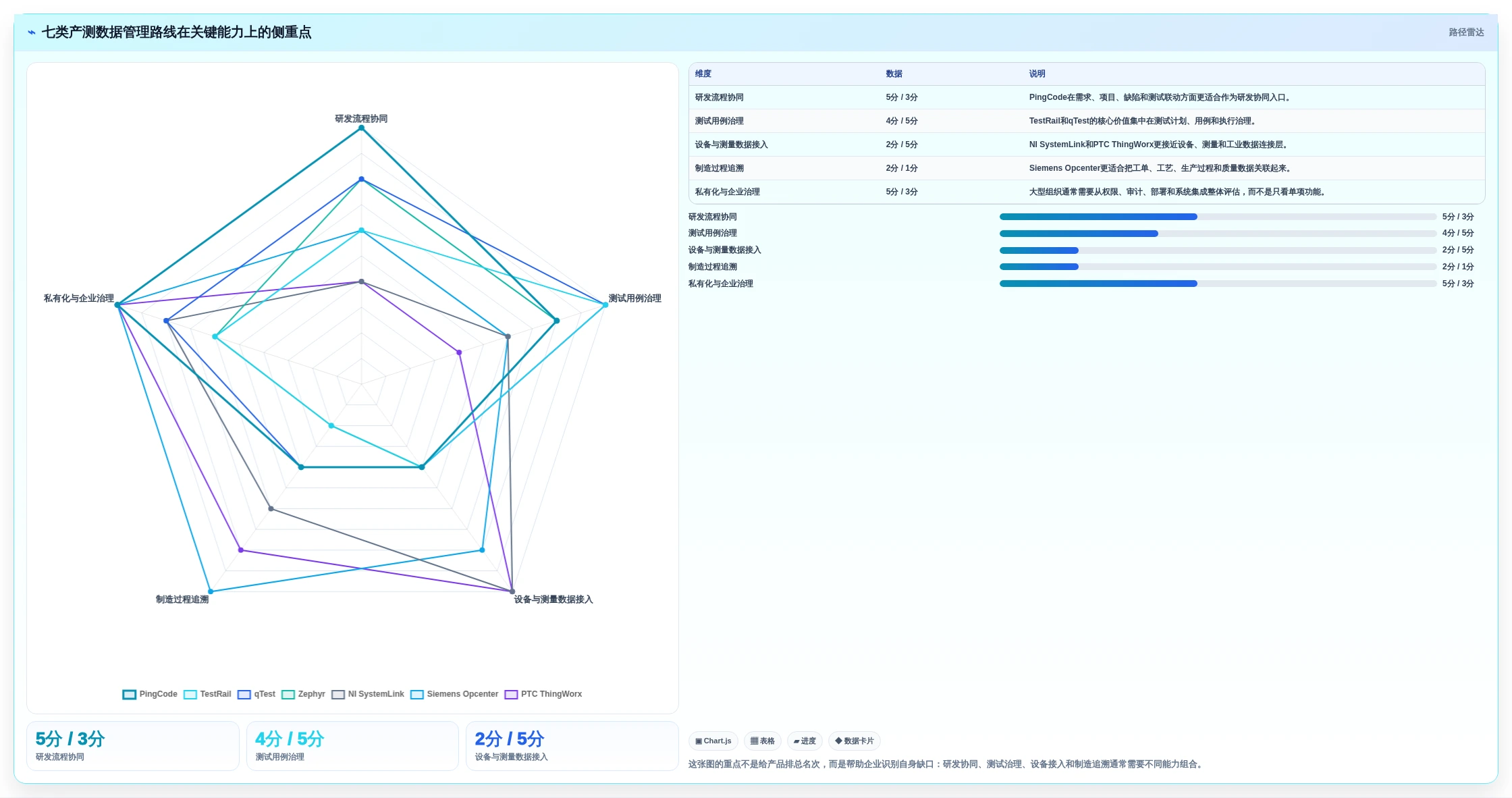Click the 表格 tag chip

point(763,741)
